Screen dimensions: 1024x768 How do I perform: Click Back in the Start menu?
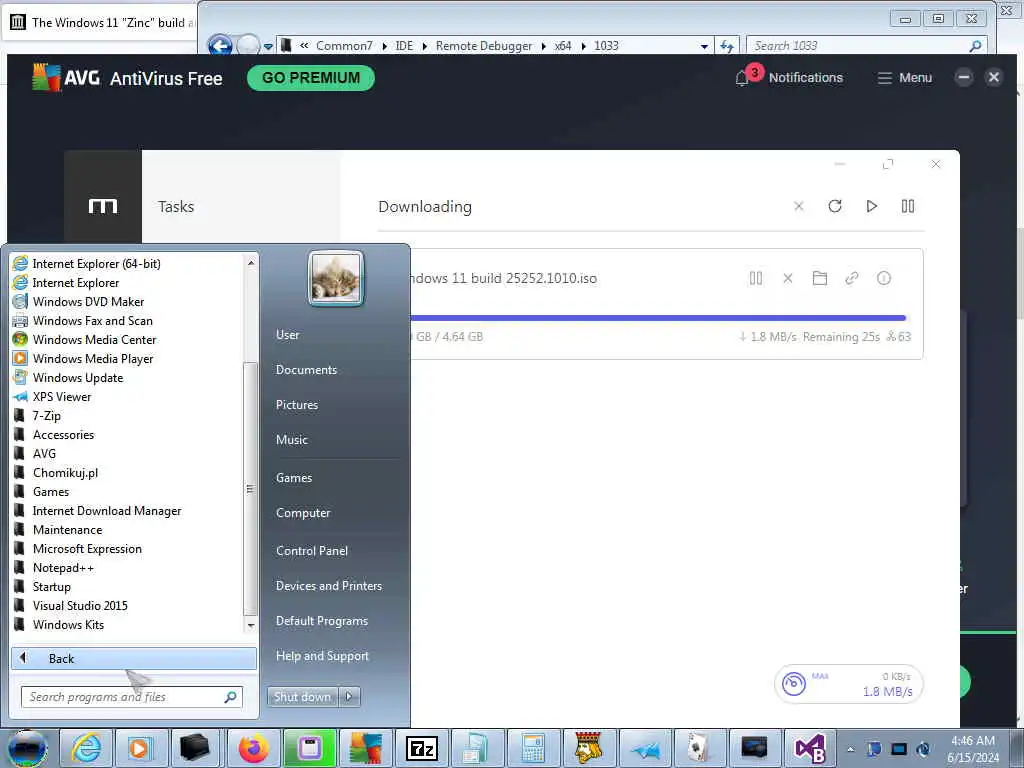(134, 658)
